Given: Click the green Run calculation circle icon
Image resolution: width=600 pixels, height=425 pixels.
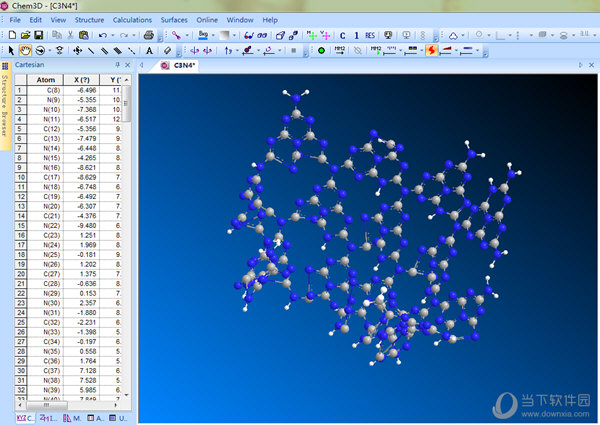Looking at the screenshot, I should coord(321,50).
